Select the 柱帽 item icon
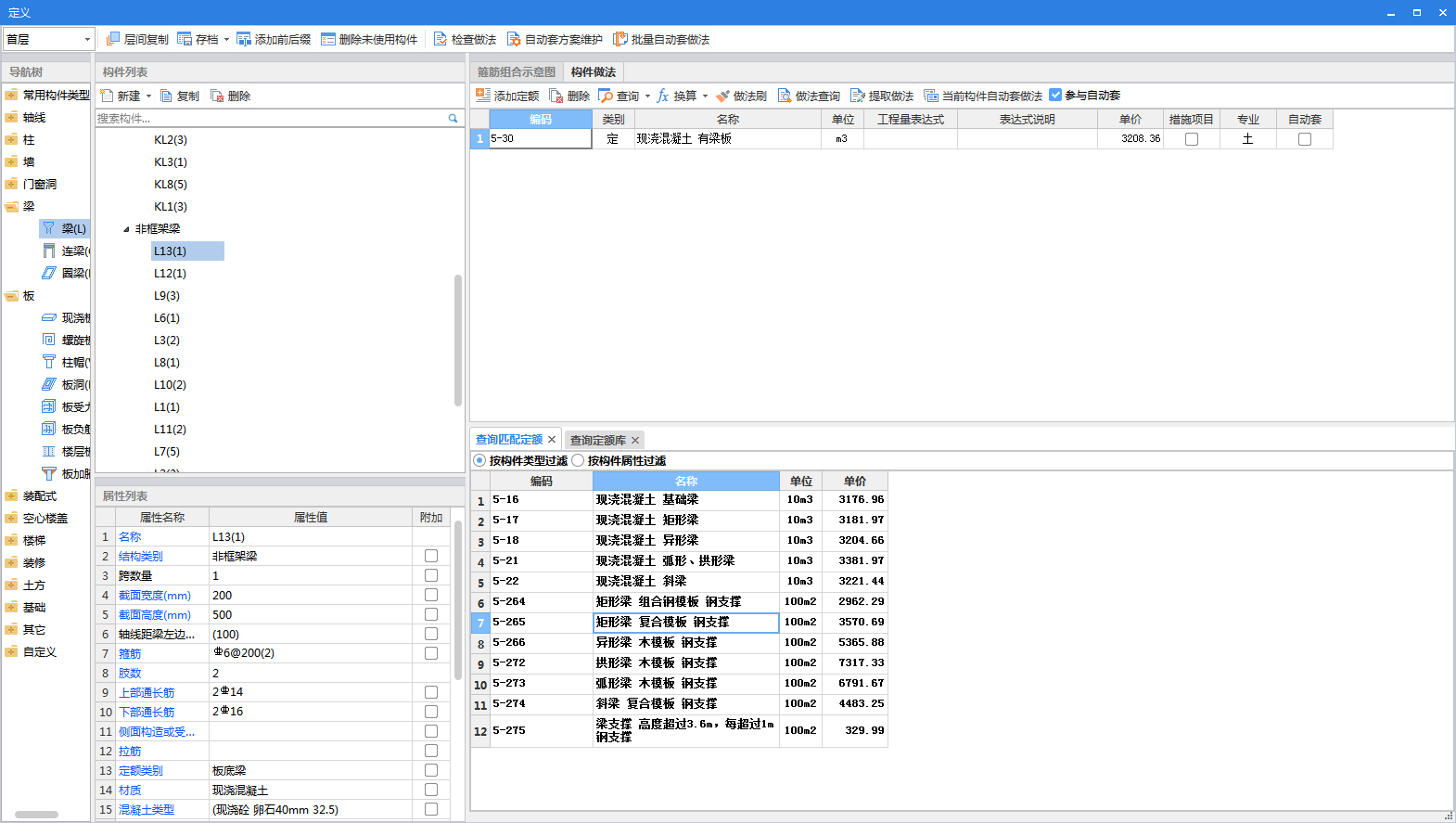Screen dimensions: 1456x823 pyautogui.click(x=49, y=362)
